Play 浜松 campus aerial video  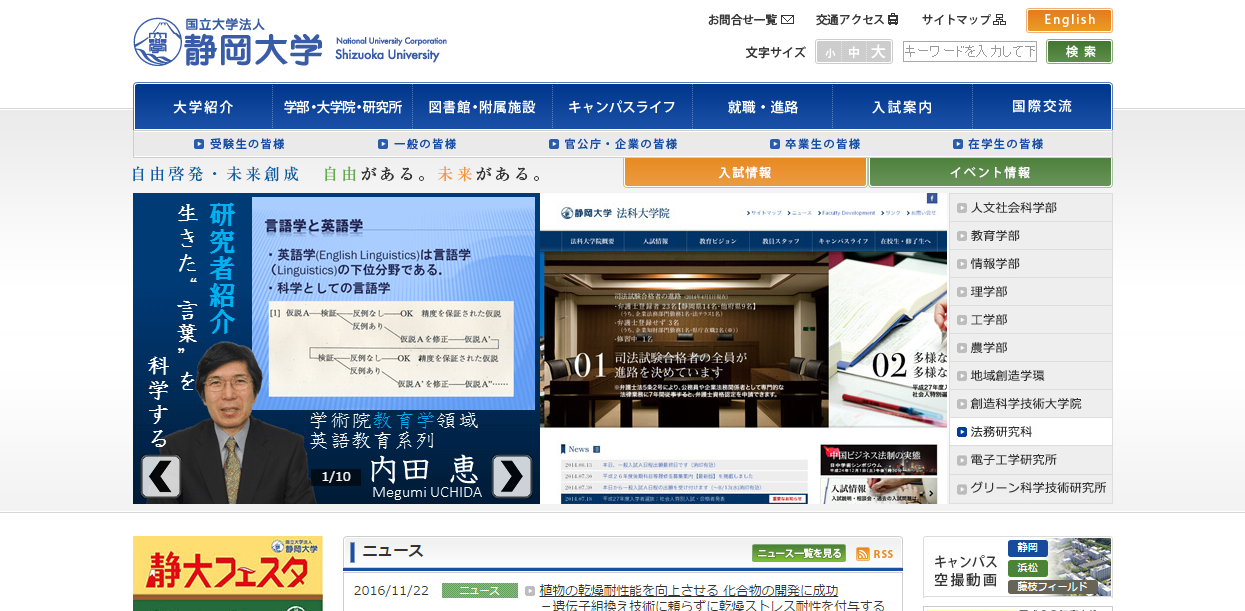point(1028,568)
